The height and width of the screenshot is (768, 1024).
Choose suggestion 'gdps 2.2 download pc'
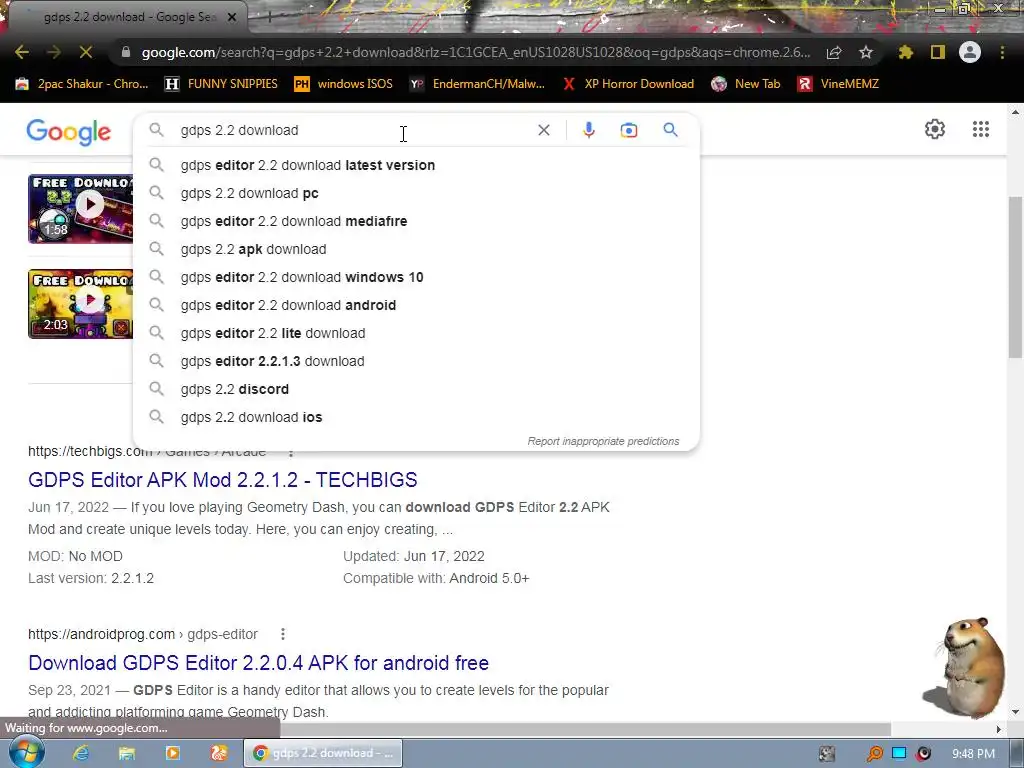(x=416, y=193)
